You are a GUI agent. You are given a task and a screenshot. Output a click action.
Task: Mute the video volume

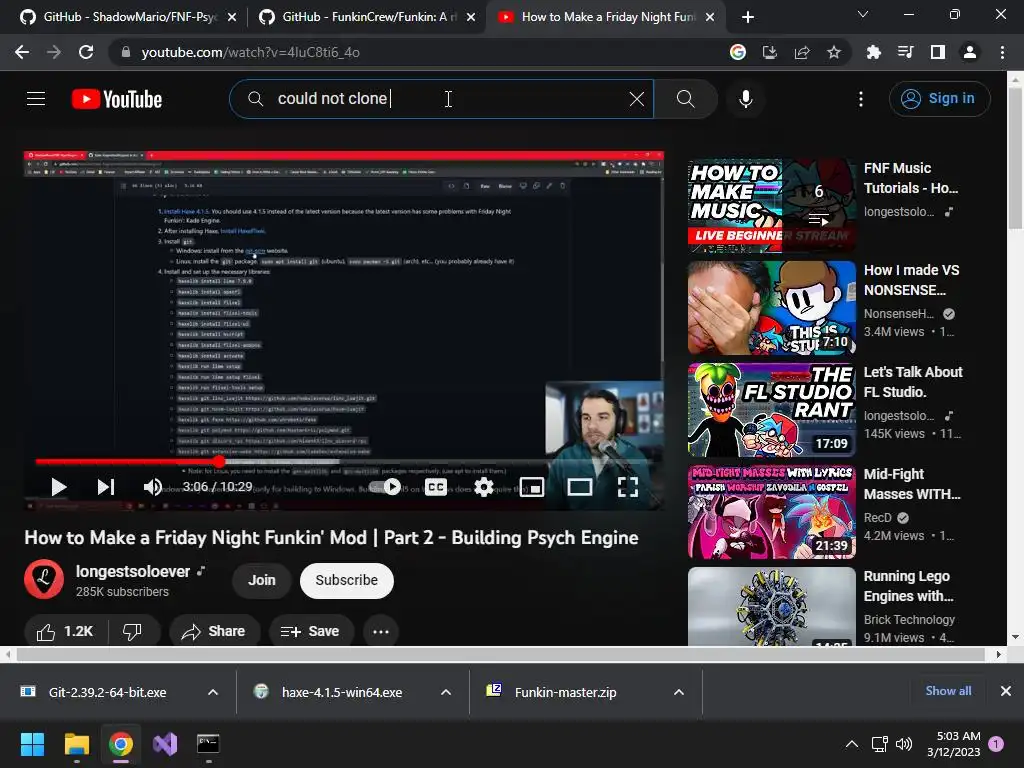(x=152, y=487)
